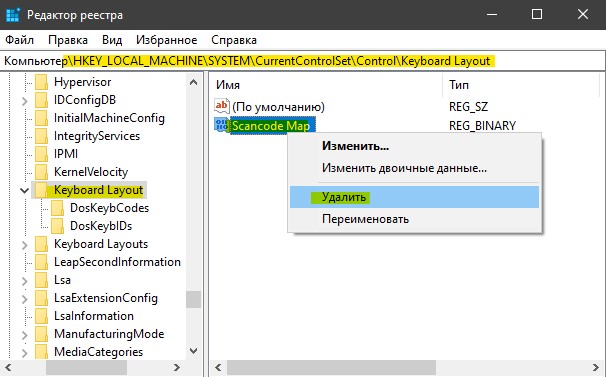Screen dimensions: 606x377
Task: Select the Hypervisor key
Action: (x=82, y=82)
